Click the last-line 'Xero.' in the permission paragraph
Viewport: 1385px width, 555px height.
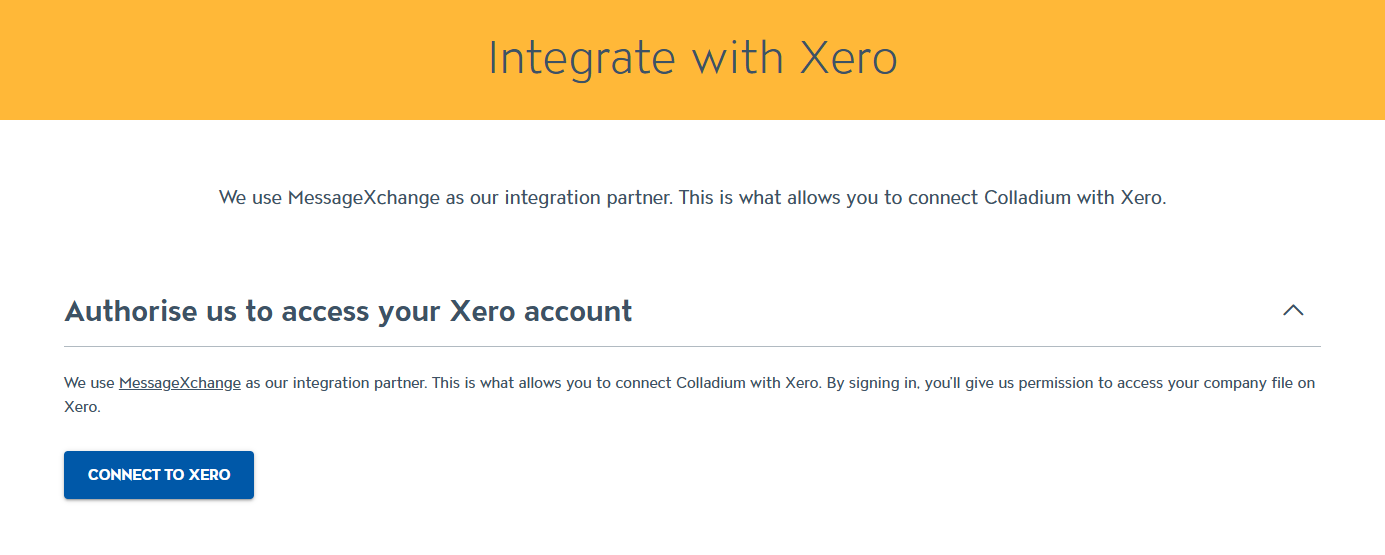(82, 408)
